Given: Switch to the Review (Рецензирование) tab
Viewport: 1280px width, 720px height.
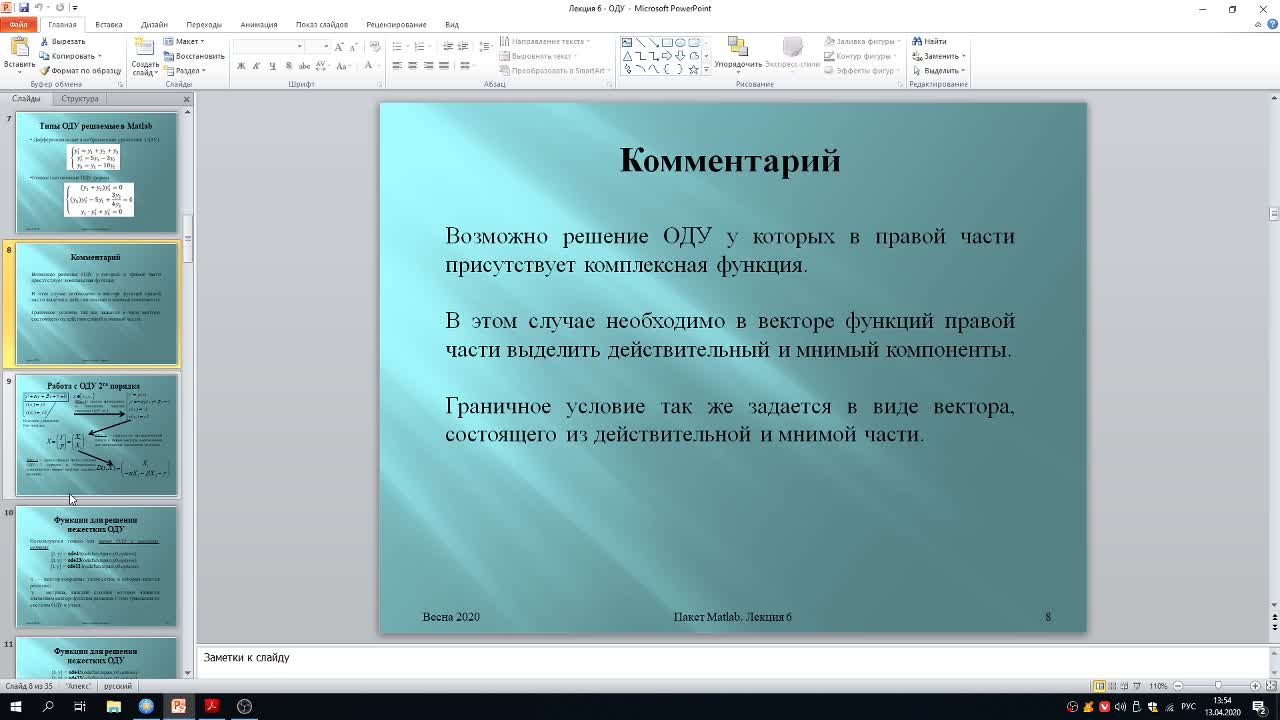Looking at the screenshot, I should [396, 24].
